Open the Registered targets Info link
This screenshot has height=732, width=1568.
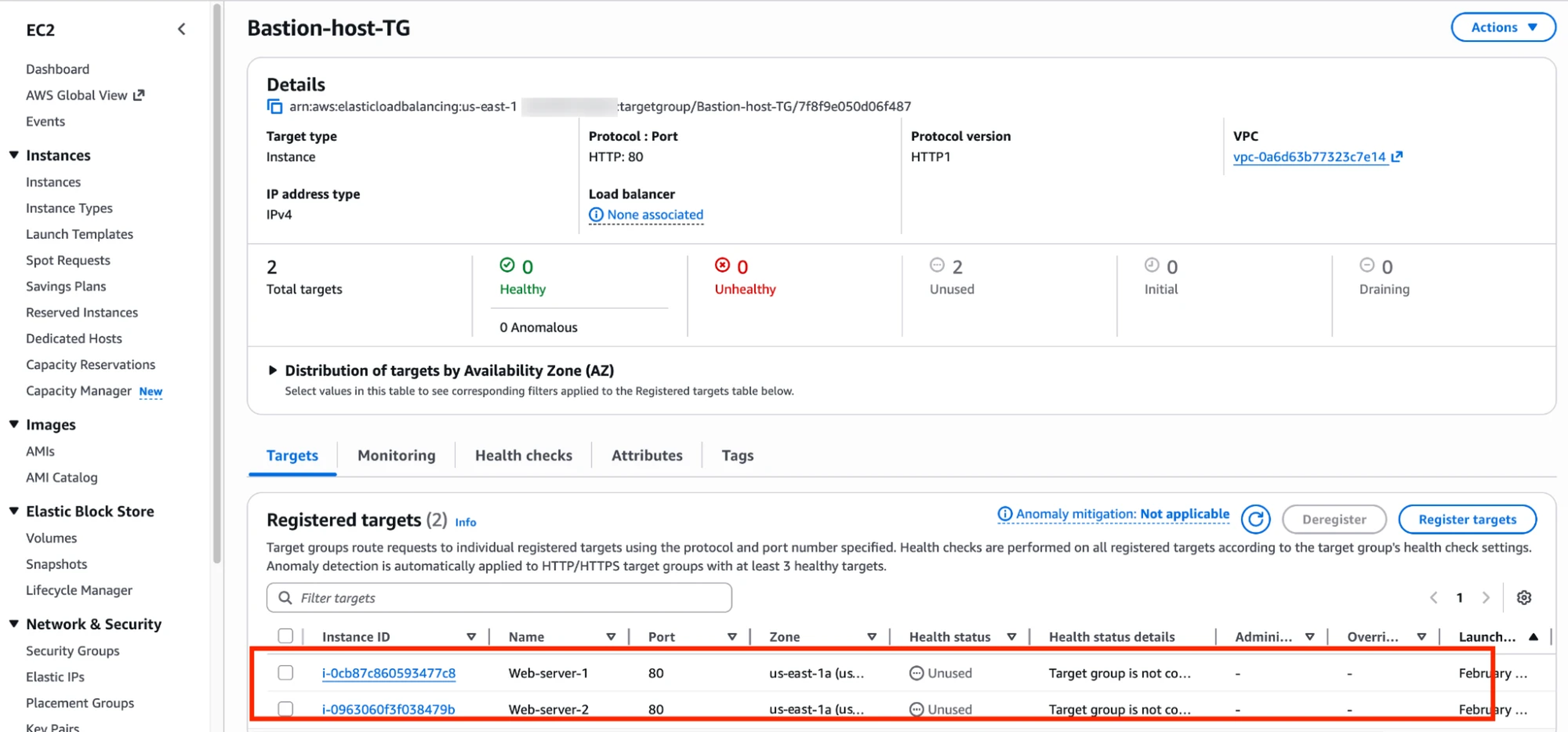point(466,522)
